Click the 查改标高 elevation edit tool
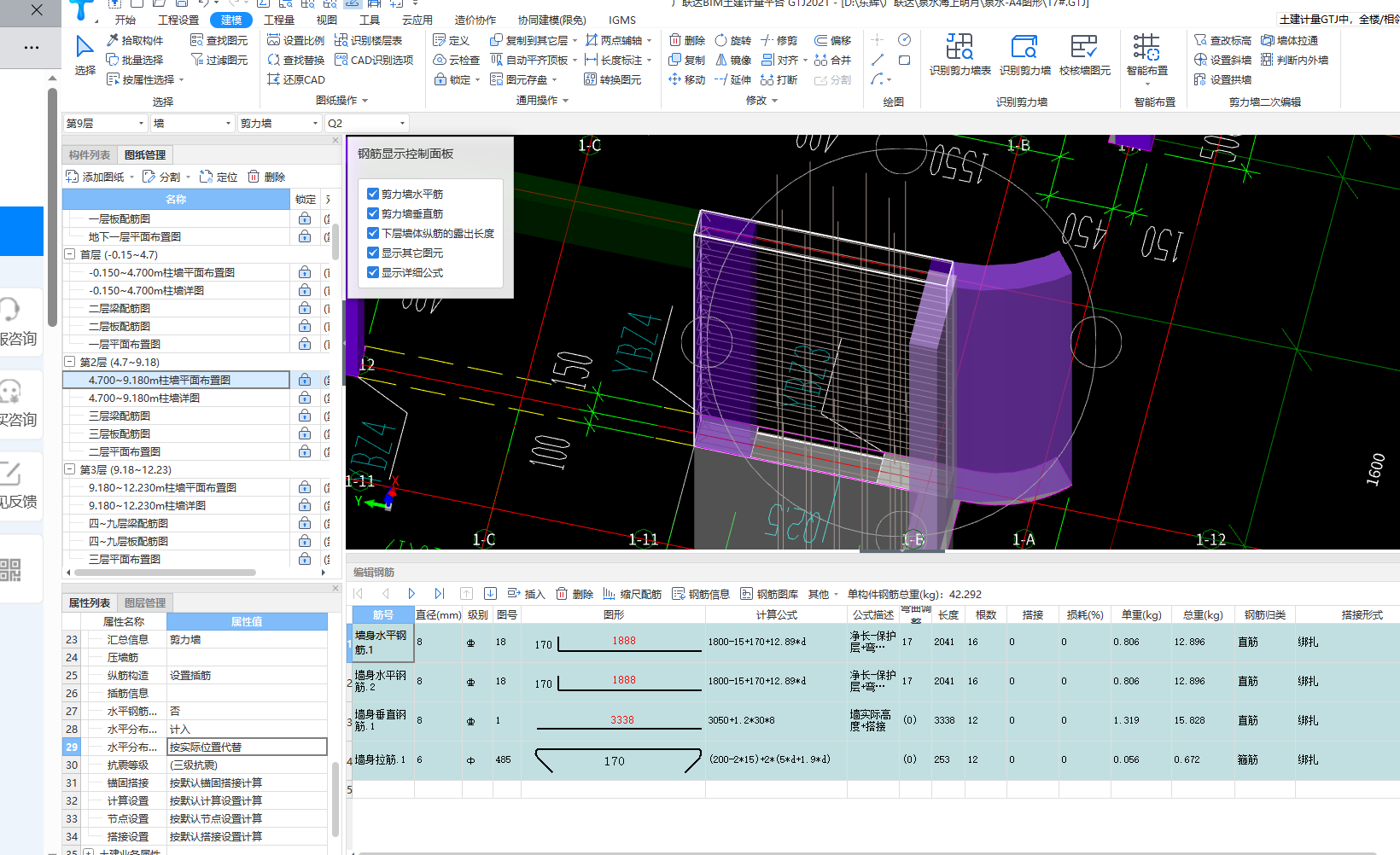 pyautogui.click(x=1222, y=40)
